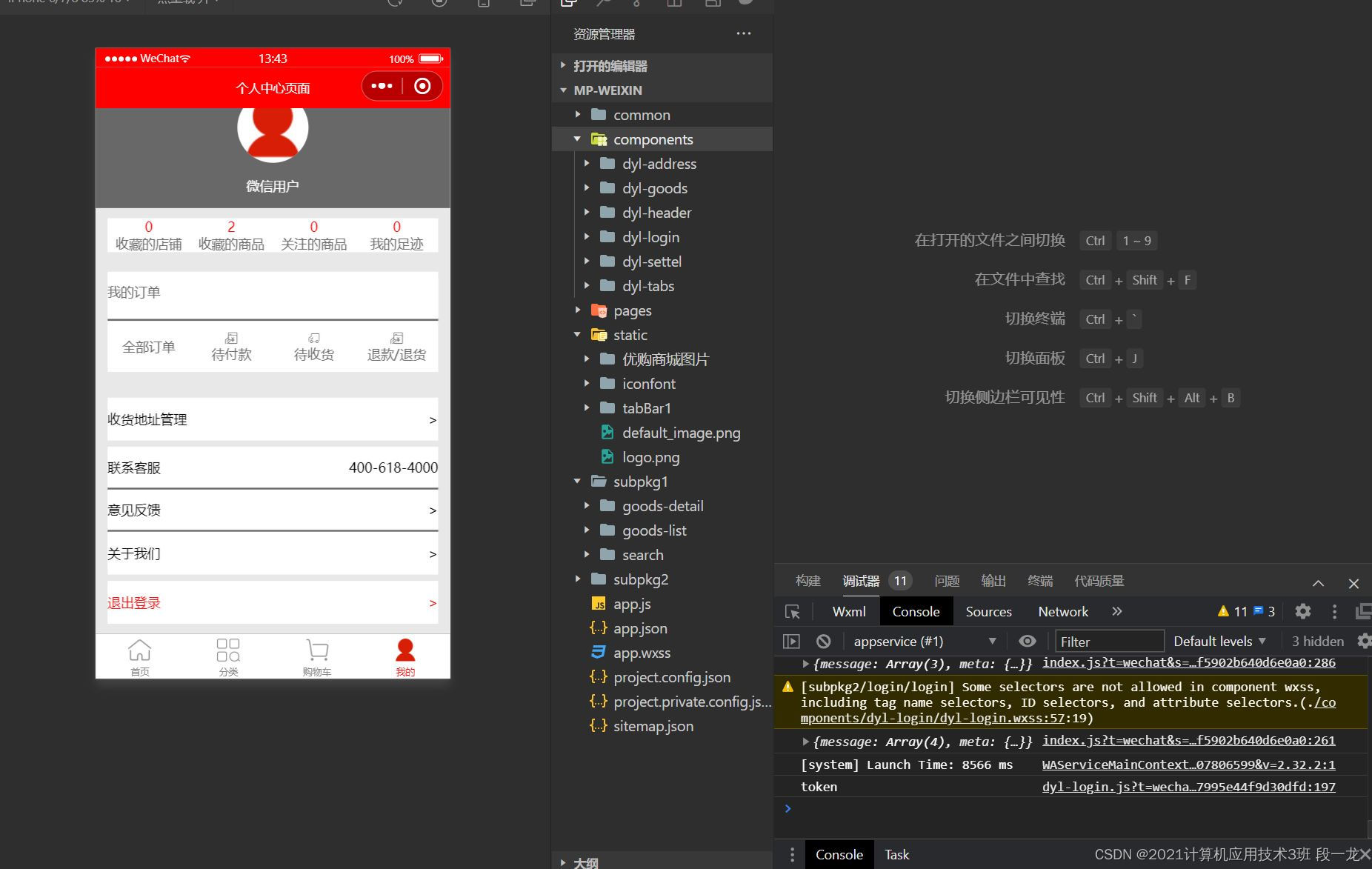Expand the goods-detail folder
The image size is (1372, 869).
(x=662, y=506)
